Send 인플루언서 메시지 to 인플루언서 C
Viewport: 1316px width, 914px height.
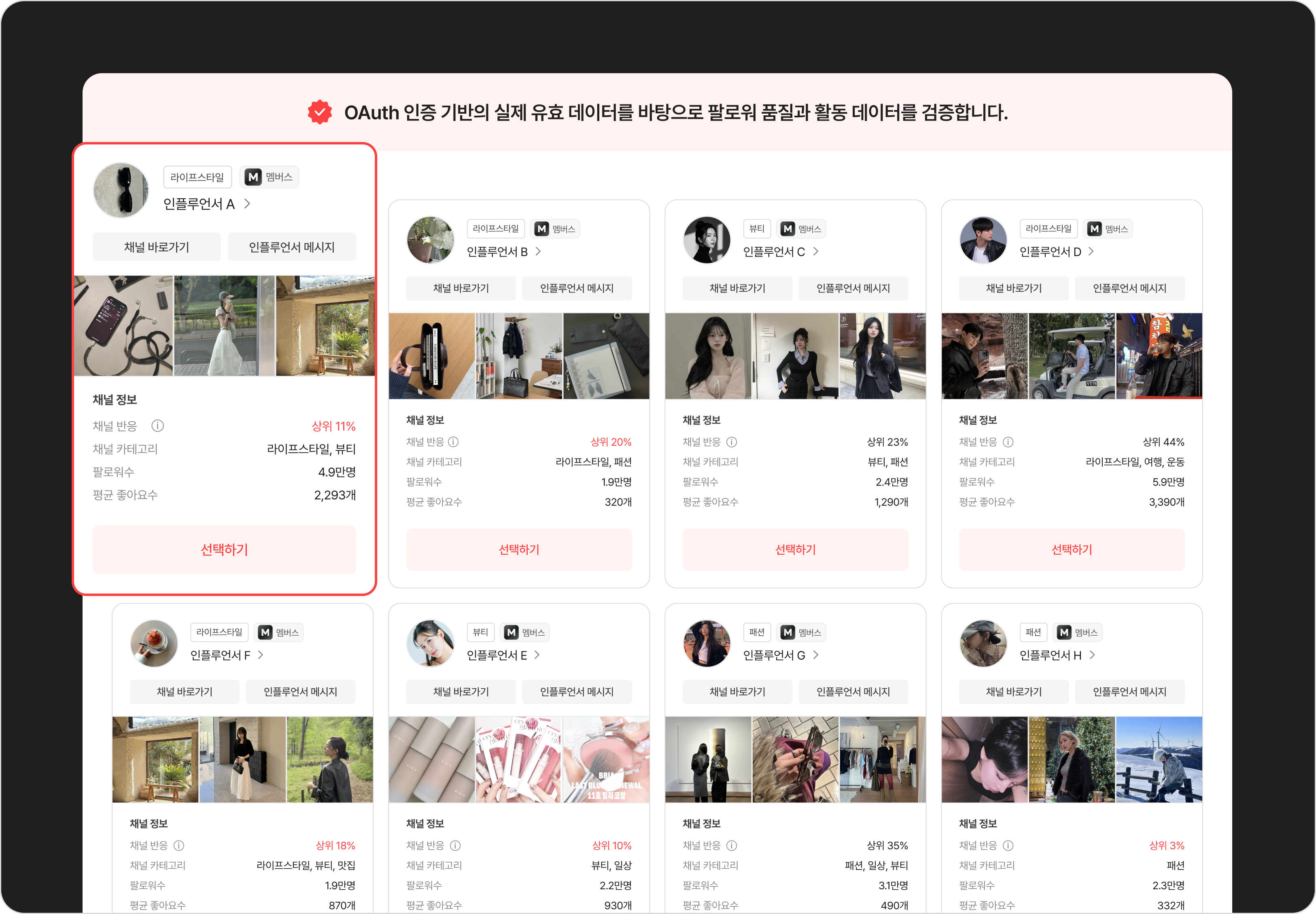click(853, 288)
